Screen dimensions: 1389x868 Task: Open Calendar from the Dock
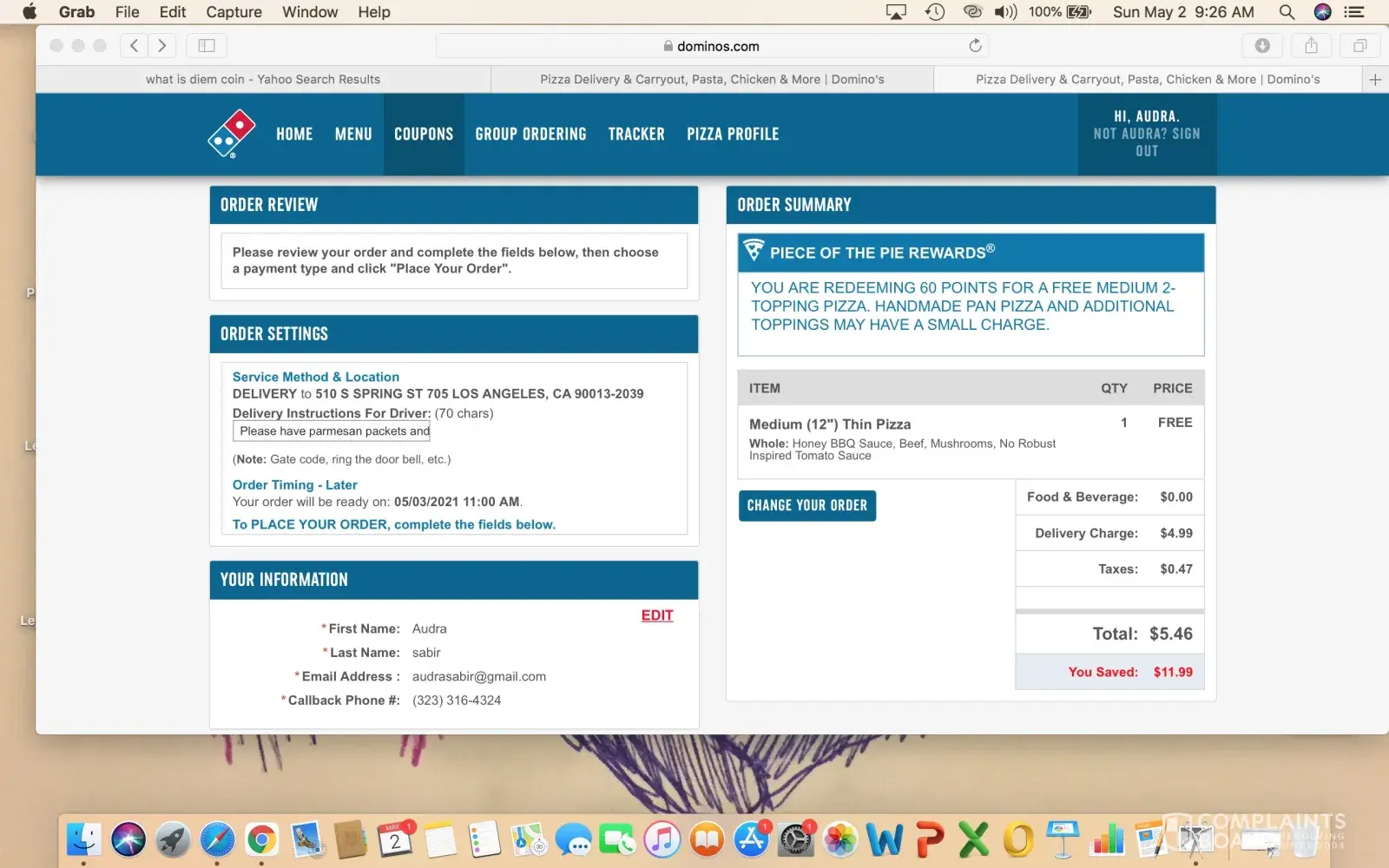pos(395,839)
